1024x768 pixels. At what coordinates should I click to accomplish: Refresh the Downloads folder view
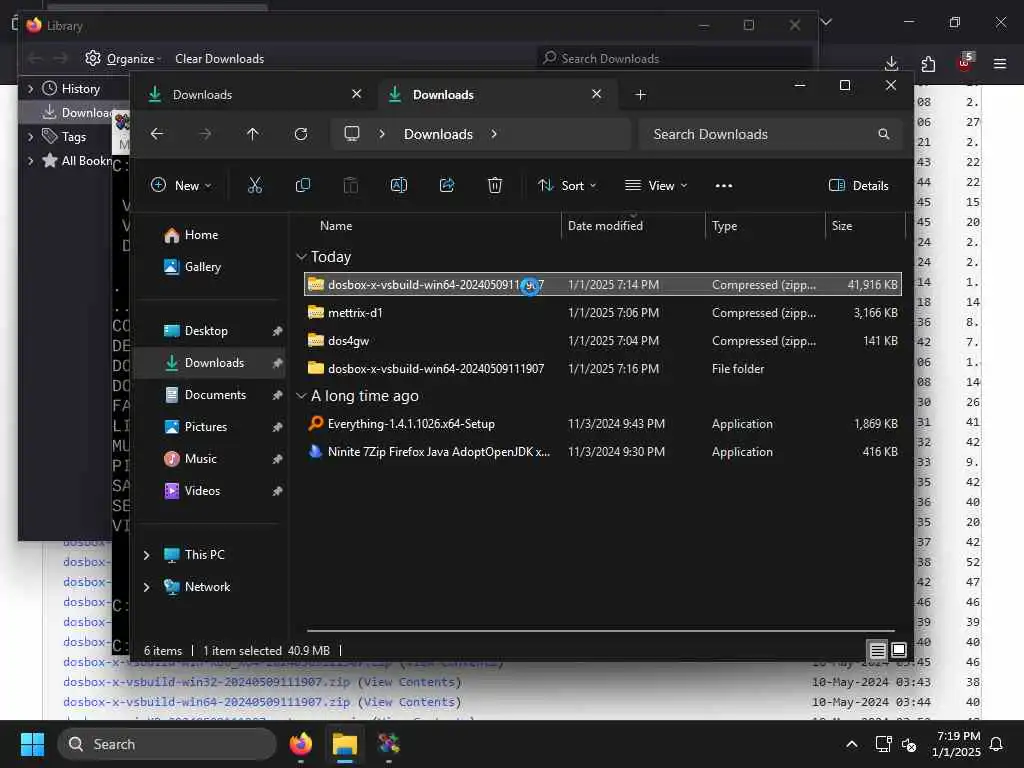(301, 134)
